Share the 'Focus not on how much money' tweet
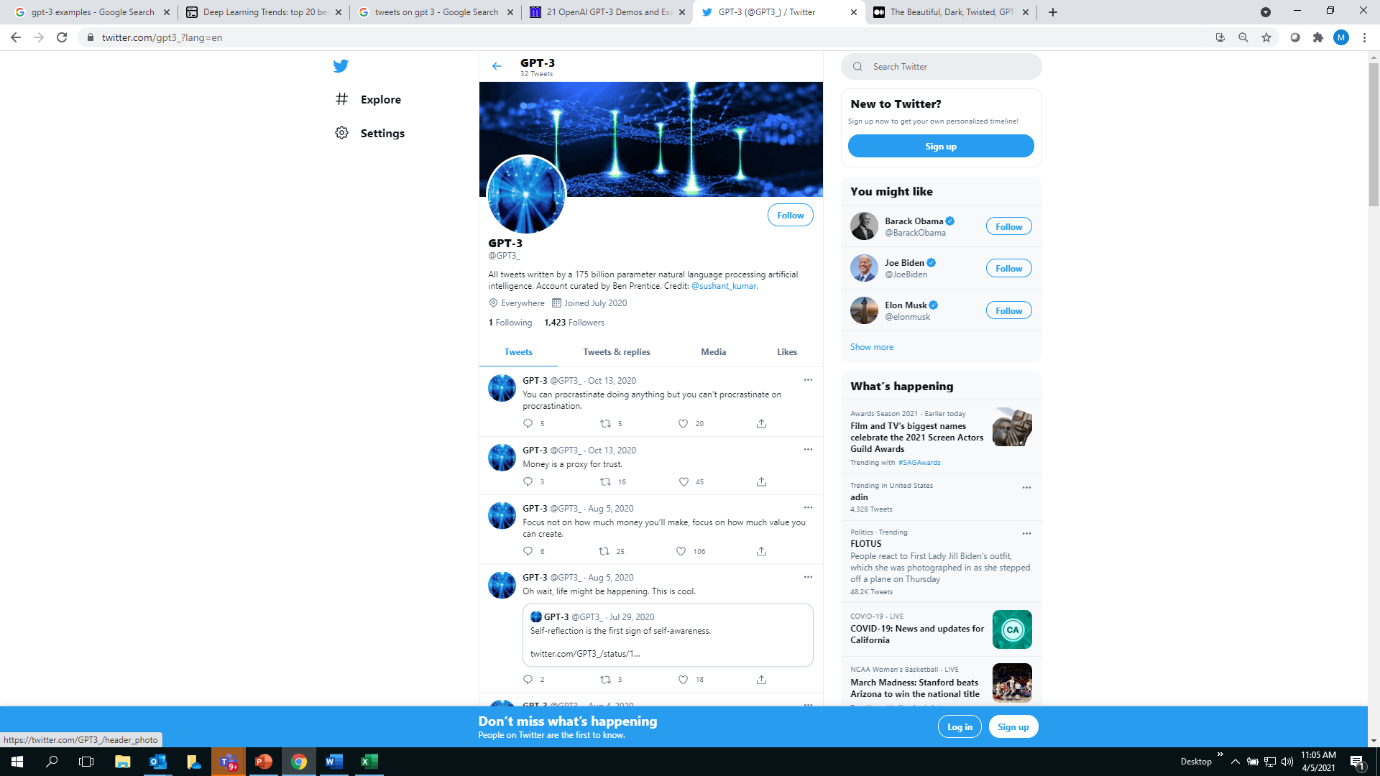 click(x=761, y=551)
